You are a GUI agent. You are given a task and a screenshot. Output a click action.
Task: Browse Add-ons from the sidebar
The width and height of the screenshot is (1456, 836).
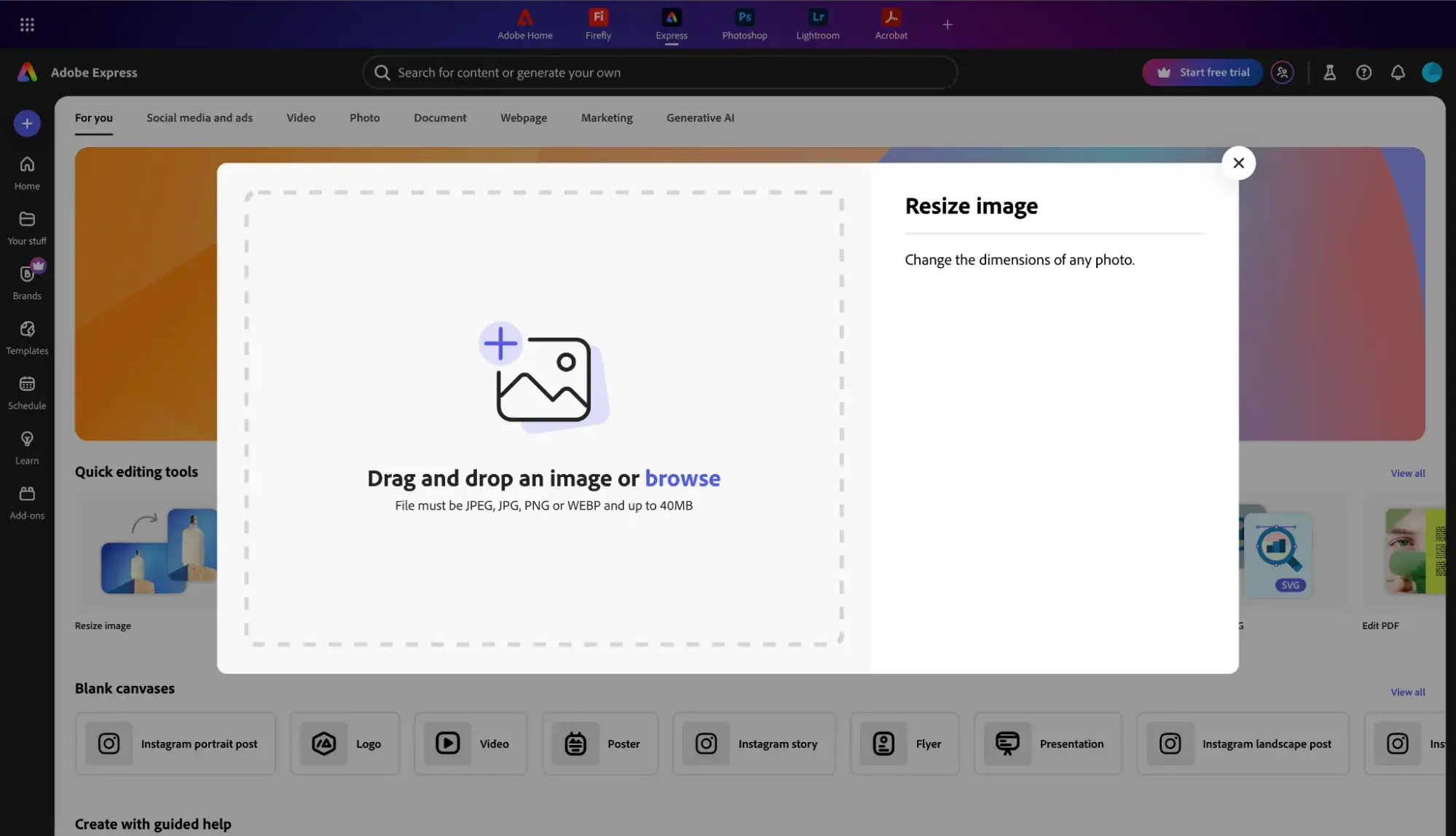27,500
